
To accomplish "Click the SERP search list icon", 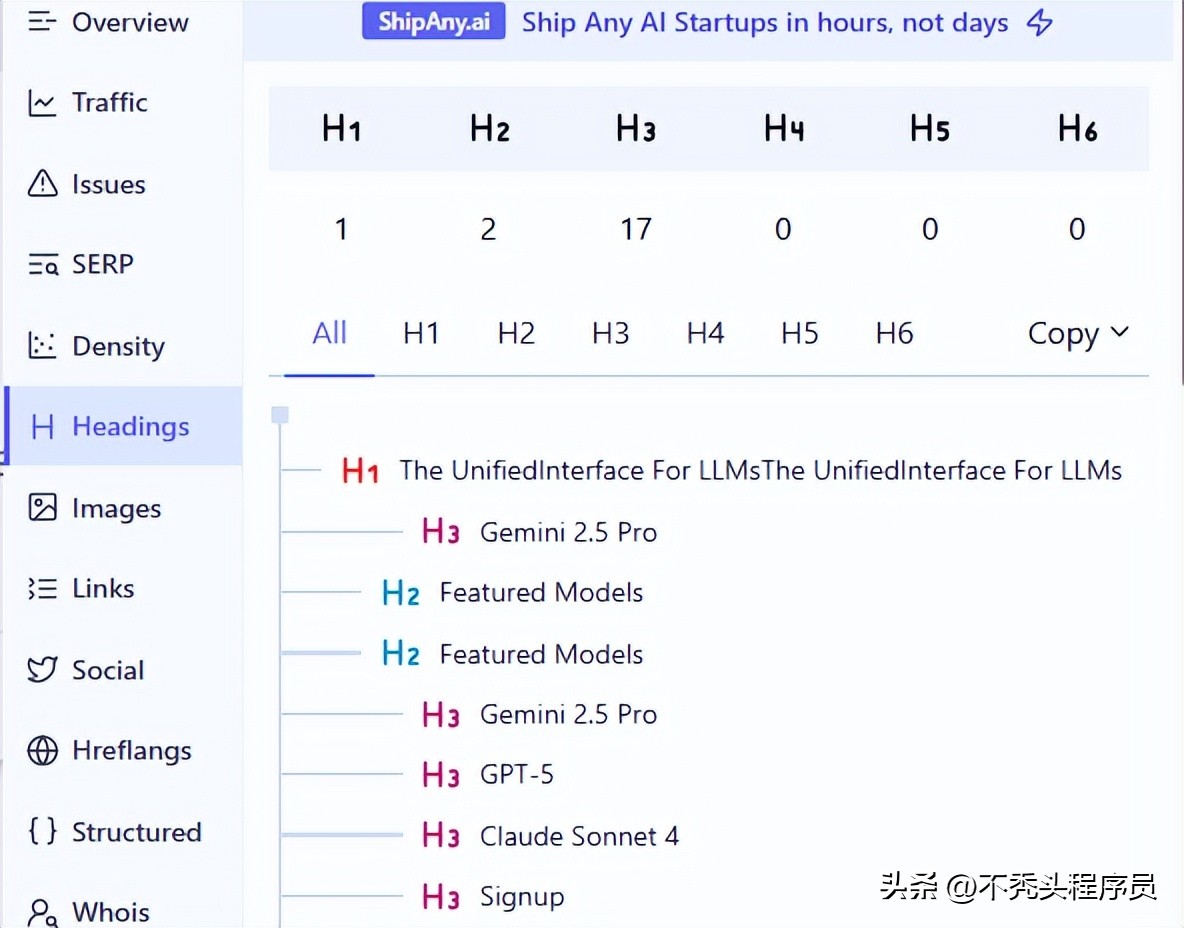I will [x=42, y=265].
